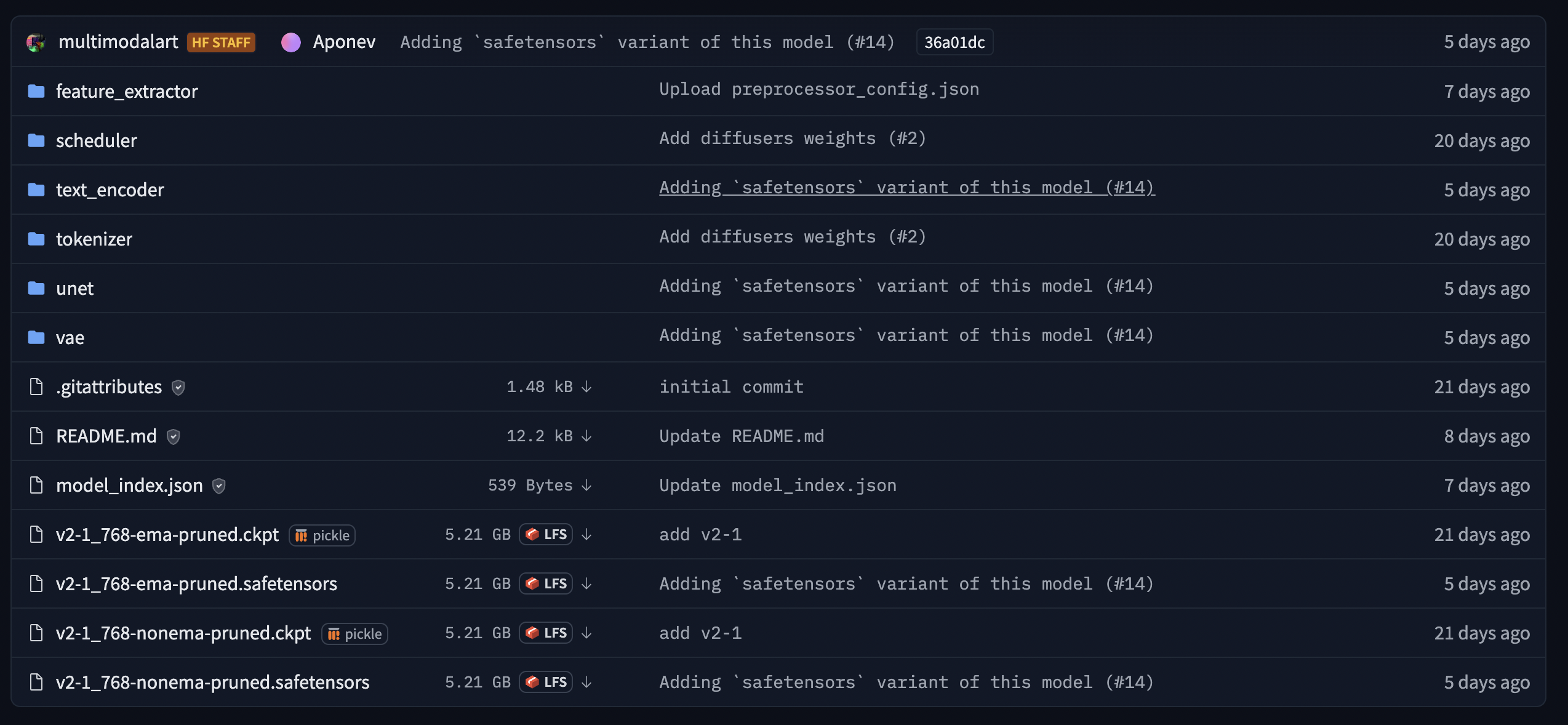Click the feature_extractor folder name
Image resolution: width=1568 pixels, height=725 pixels.
pyautogui.click(x=127, y=91)
